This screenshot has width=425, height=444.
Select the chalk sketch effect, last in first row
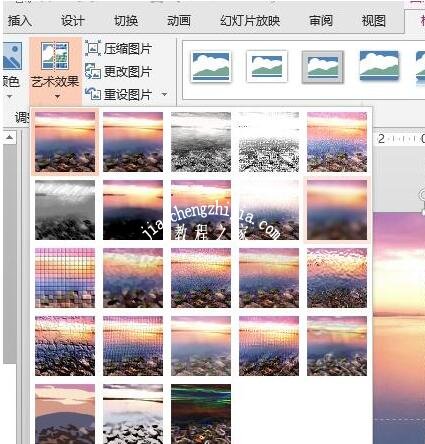(x=337, y=142)
